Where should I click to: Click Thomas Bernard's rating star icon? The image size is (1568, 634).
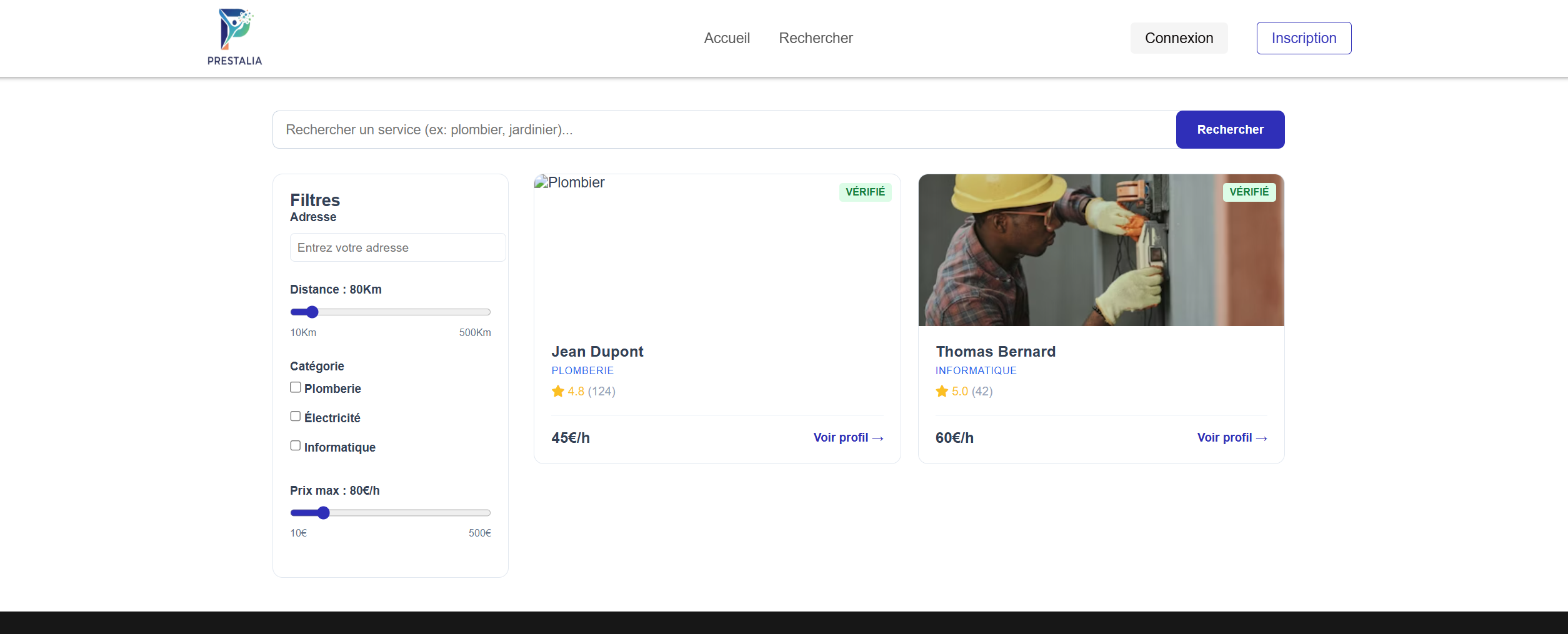(x=942, y=392)
